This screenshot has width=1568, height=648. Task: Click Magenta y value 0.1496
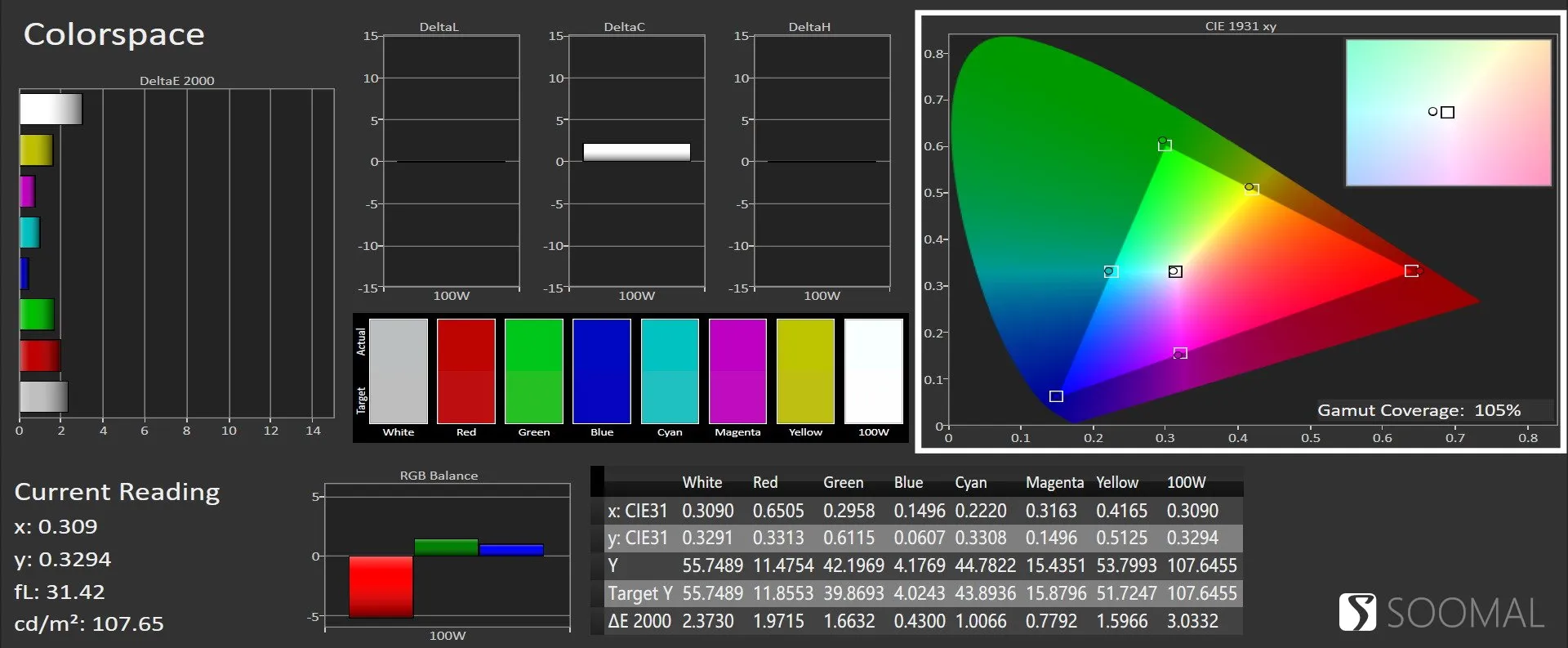click(1051, 538)
